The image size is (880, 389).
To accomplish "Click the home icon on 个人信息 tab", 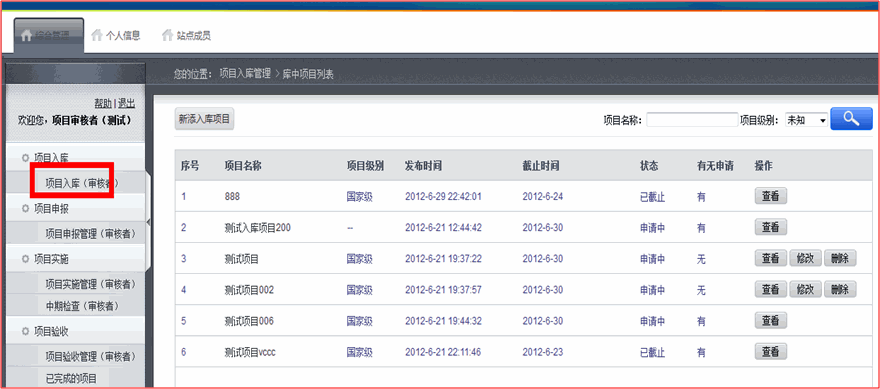I will click(97, 35).
